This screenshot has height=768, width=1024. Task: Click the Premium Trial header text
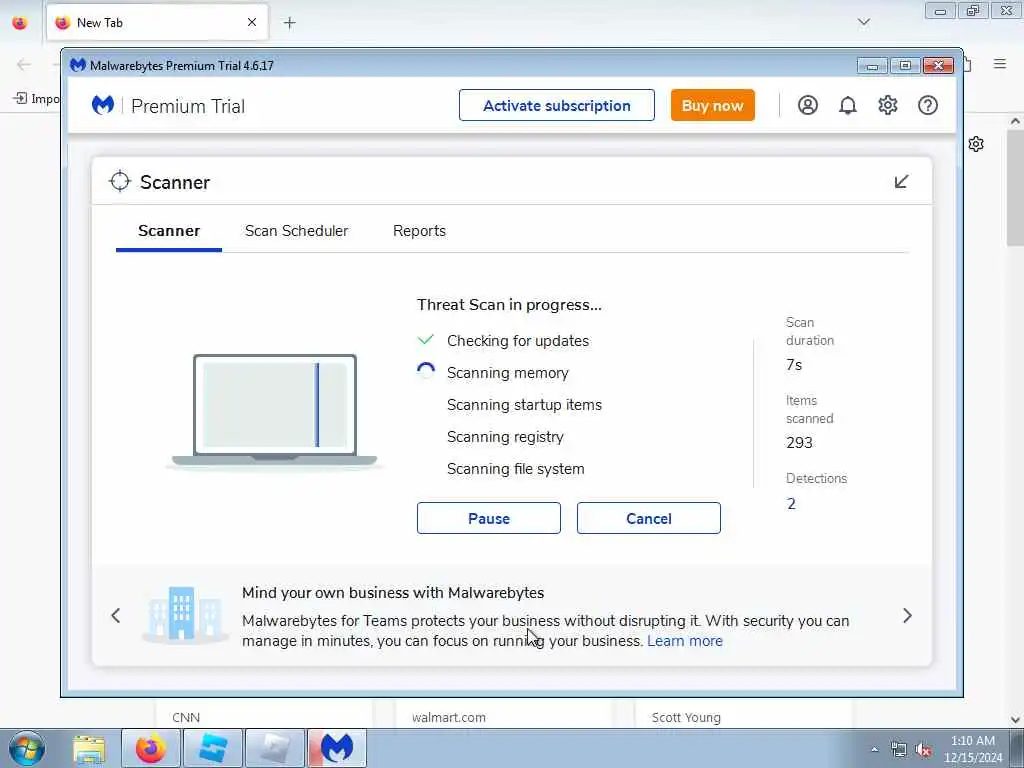[188, 106]
